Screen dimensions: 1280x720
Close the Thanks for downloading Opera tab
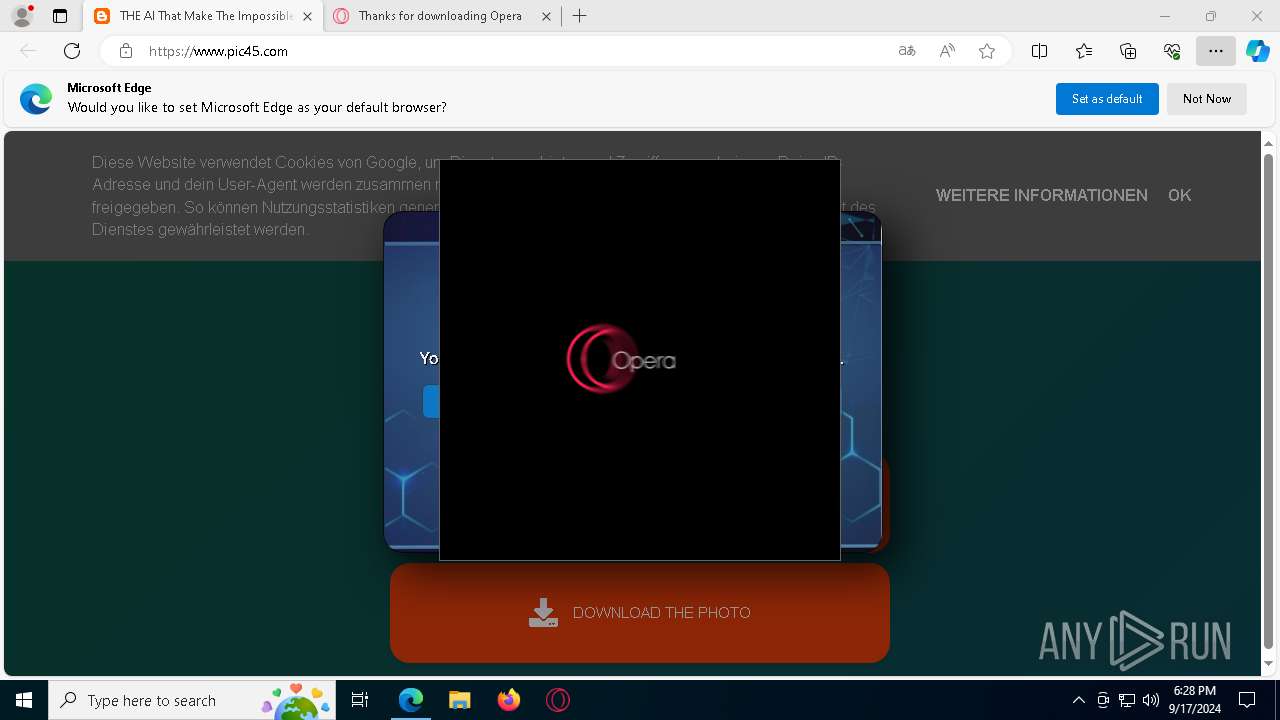[x=546, y=16]
